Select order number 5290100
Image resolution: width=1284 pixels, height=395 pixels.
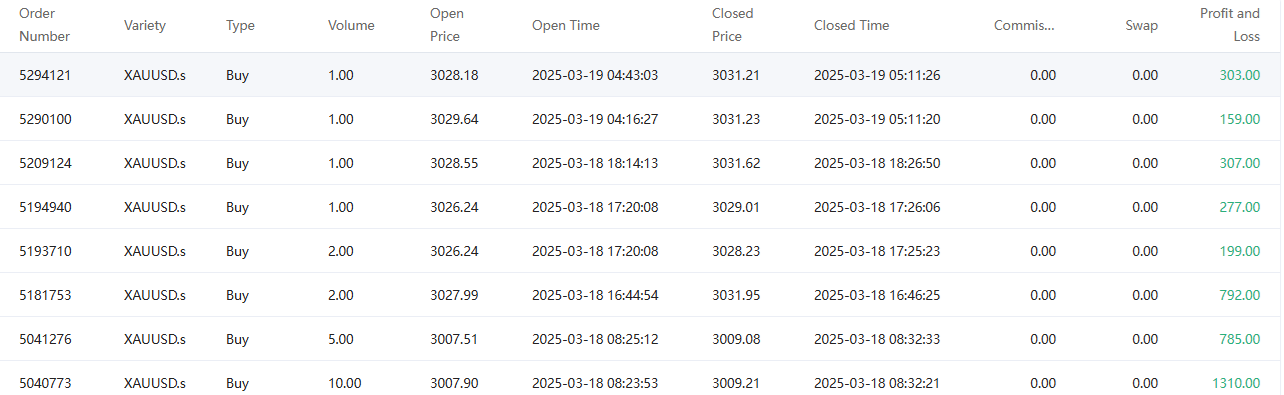(45, 119)
